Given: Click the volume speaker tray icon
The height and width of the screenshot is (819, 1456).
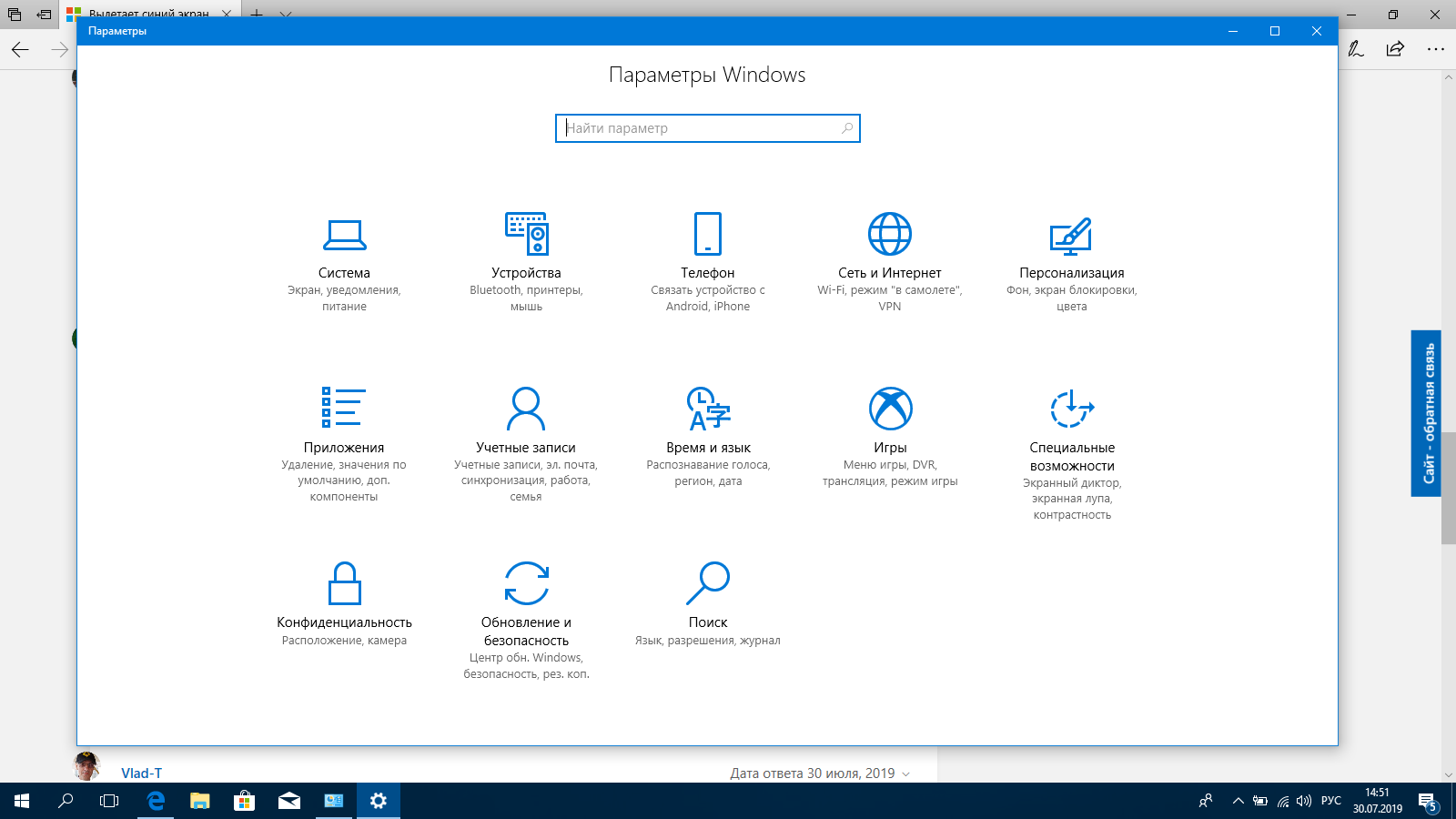Looking at the screenshot, I should [1304, 801].
